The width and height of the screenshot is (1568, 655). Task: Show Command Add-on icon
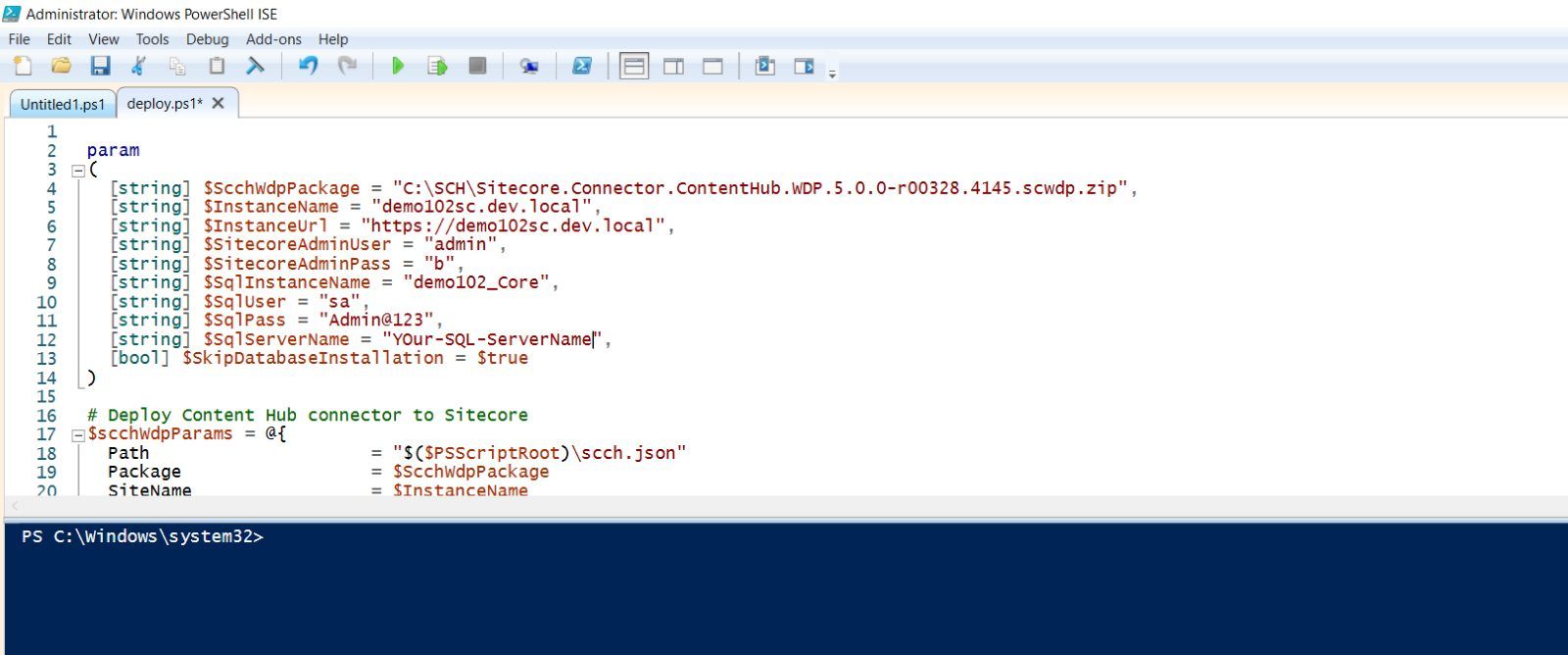point(804,66)
